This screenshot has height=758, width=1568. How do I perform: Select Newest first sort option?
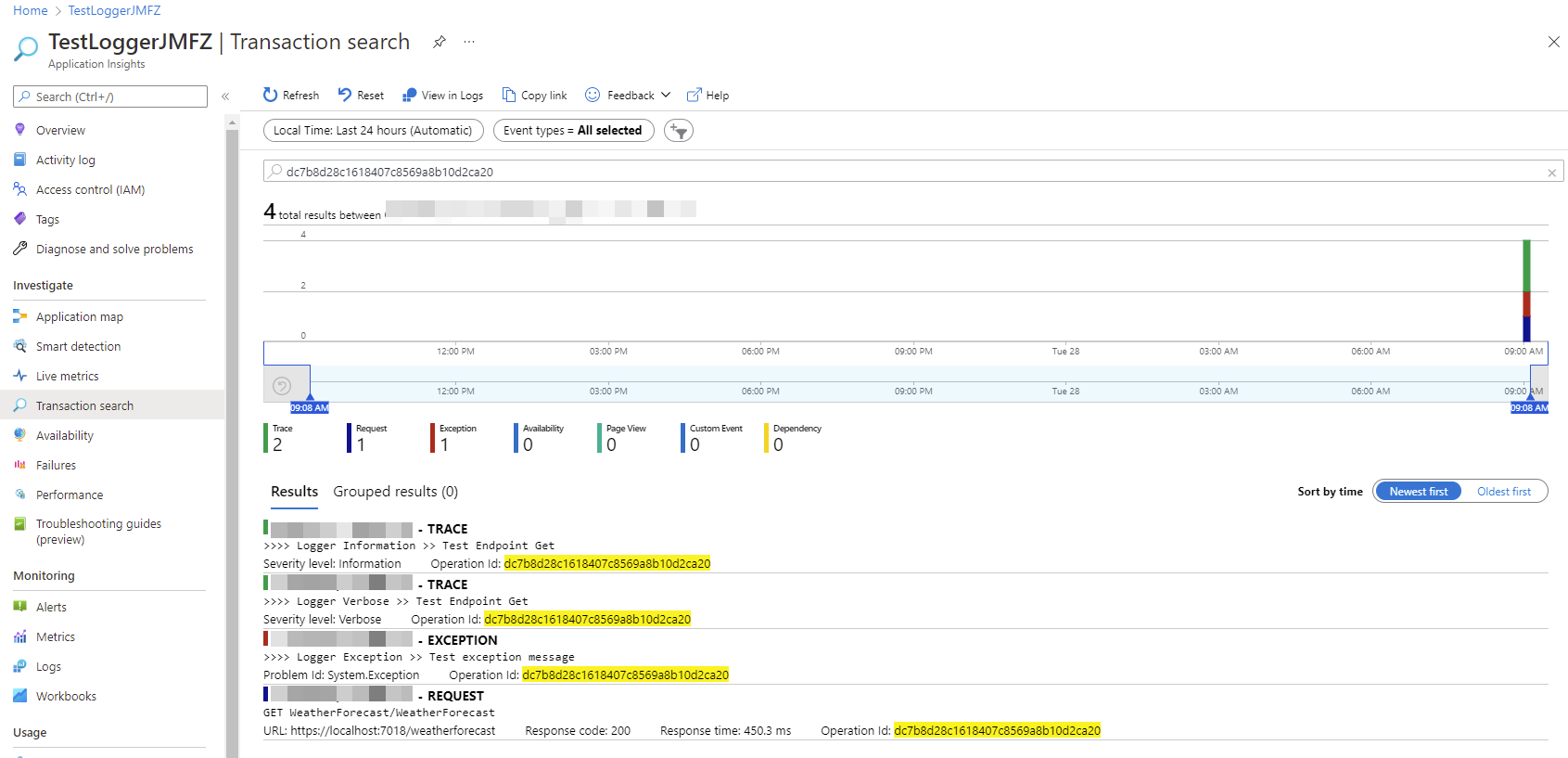click(x=1418, y=492)
